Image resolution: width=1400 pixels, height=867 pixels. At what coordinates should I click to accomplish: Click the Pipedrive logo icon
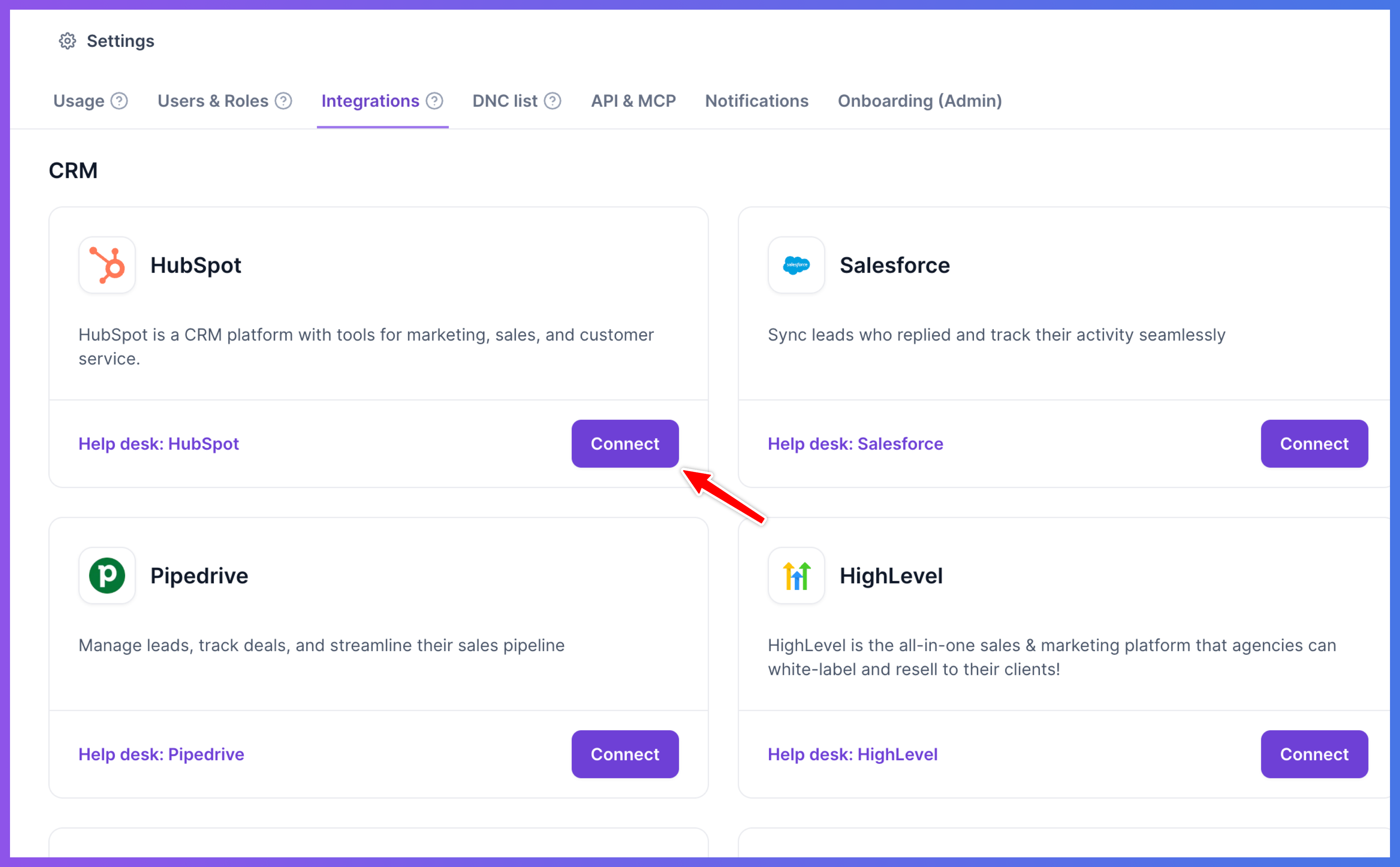[107, 575]
